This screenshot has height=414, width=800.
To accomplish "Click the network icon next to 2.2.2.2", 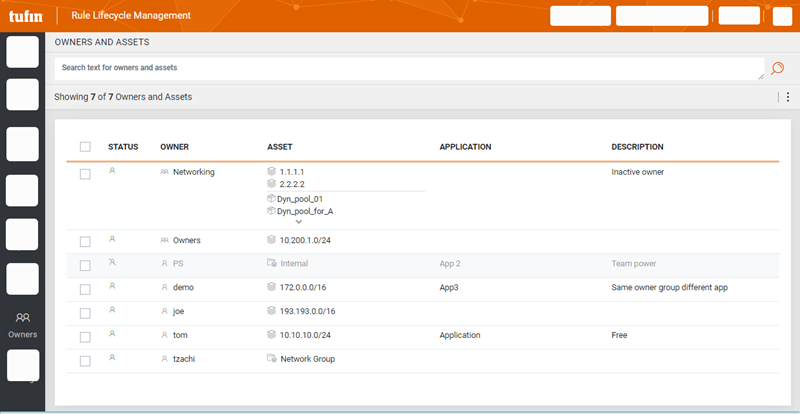I will [271, 183].
